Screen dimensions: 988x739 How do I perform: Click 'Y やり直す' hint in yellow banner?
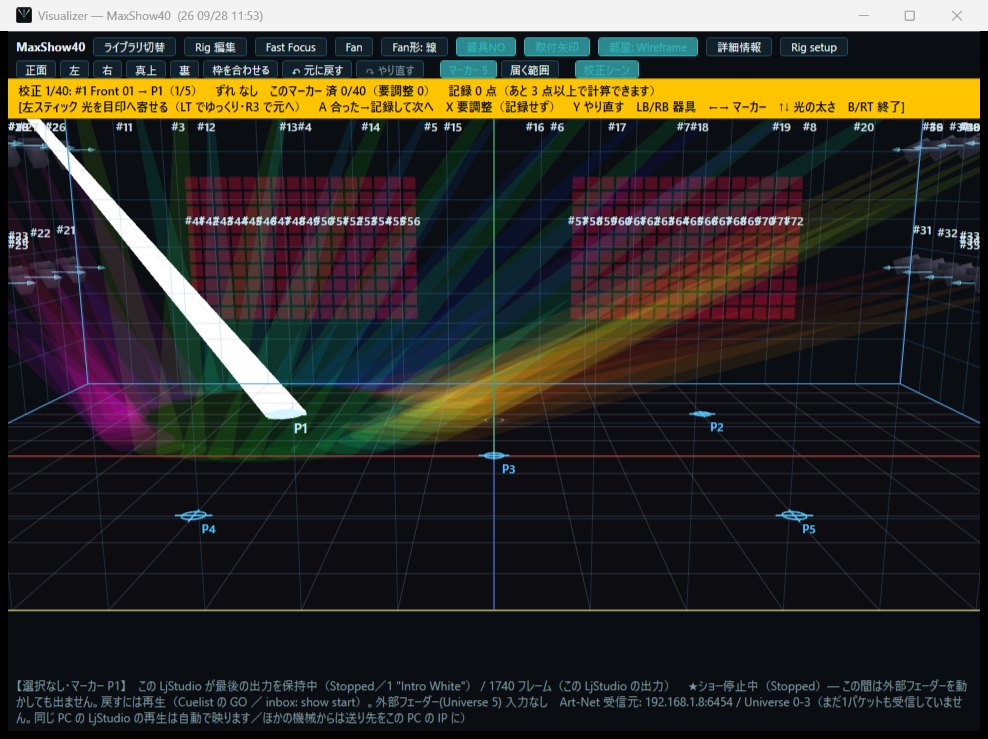point(598,107)
